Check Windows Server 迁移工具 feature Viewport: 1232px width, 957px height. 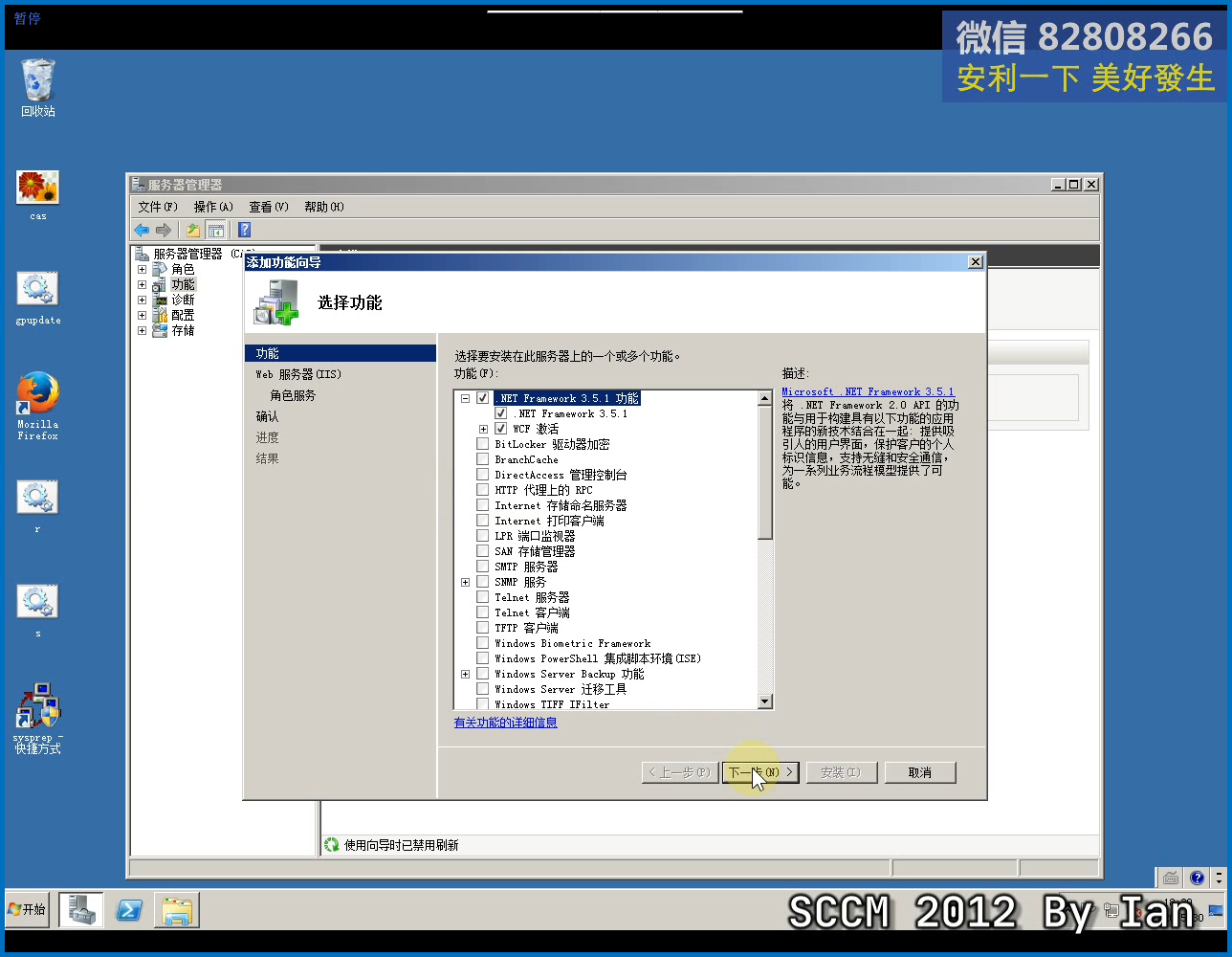coord(483,689)
